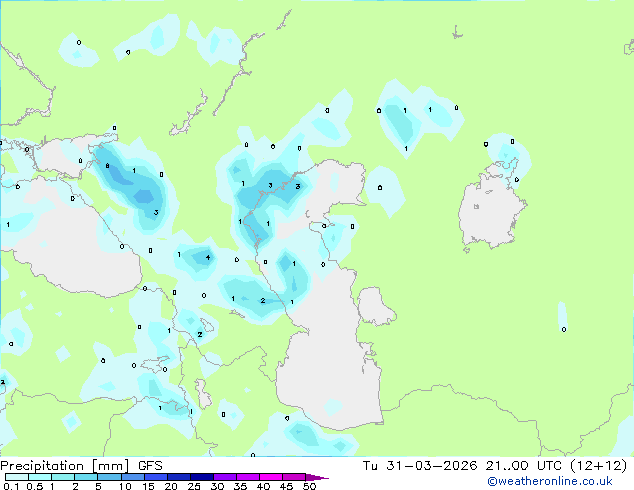The image size is (634, 490).
Task: Click the '40' legend label
Action: (x=263, y=486)
